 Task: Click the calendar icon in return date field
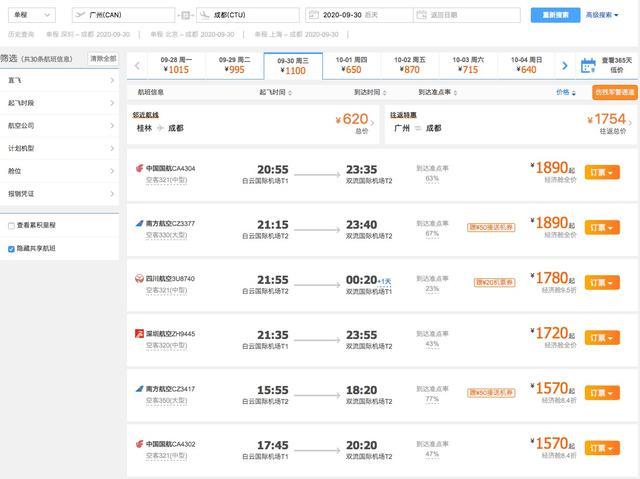pyautogui.click(x=421, y=15)
